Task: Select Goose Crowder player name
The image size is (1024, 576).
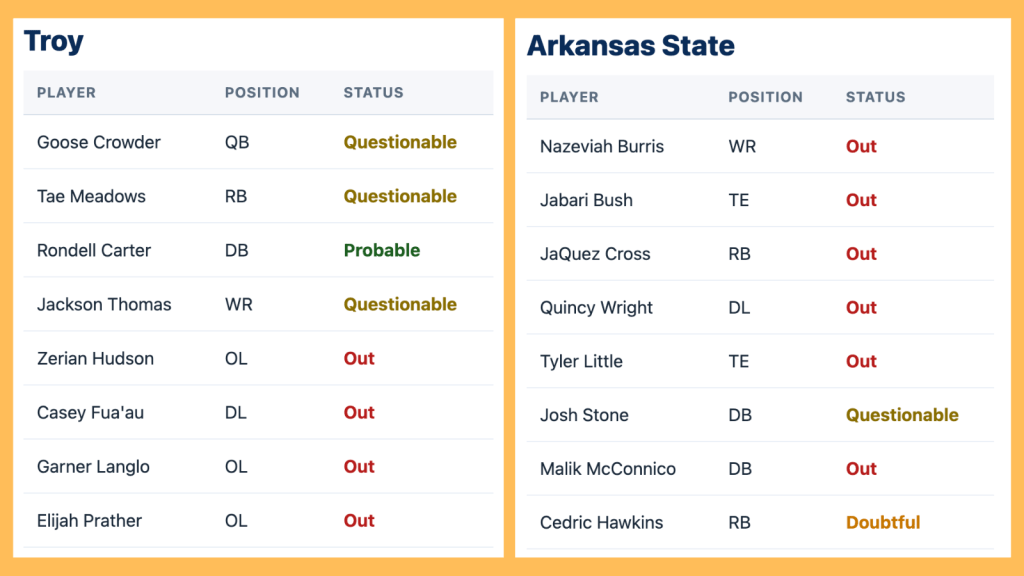Action: [98, 142]
